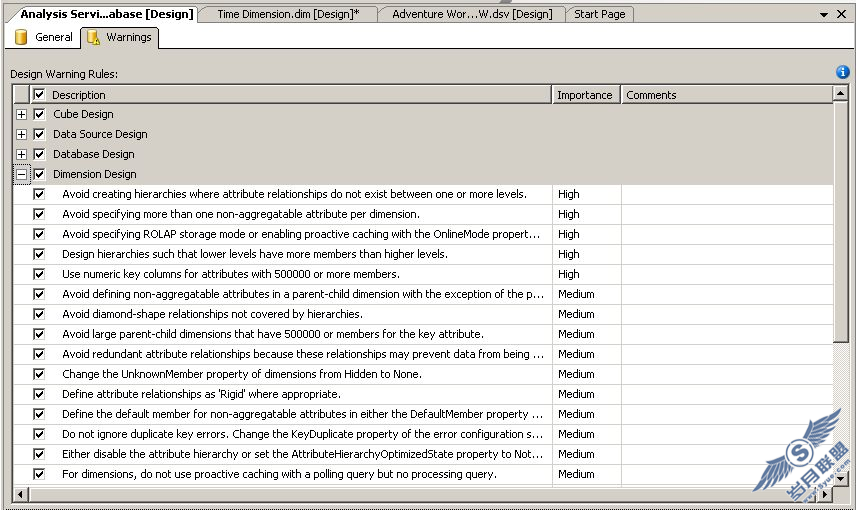The width and height of the screenshot is (856, 510).
Task: Click the Comments column header
Action: coord(727,94)
